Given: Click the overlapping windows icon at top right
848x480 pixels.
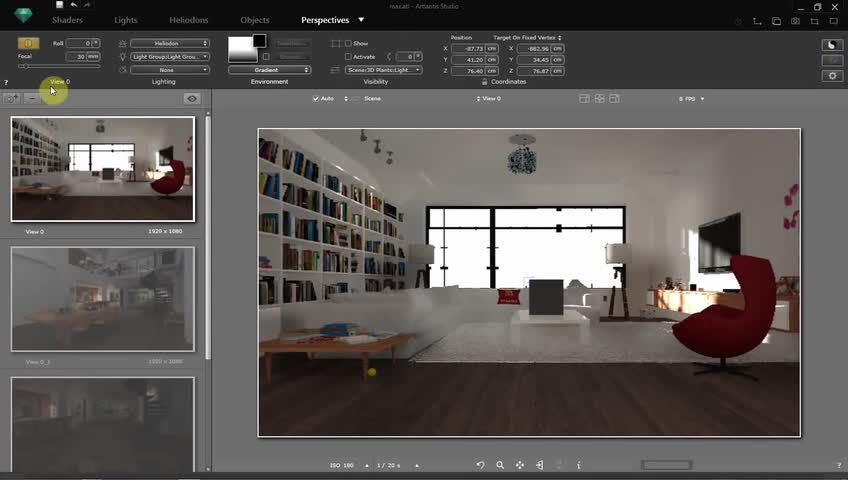Looking at the screenshot, I should coord(776,21).
